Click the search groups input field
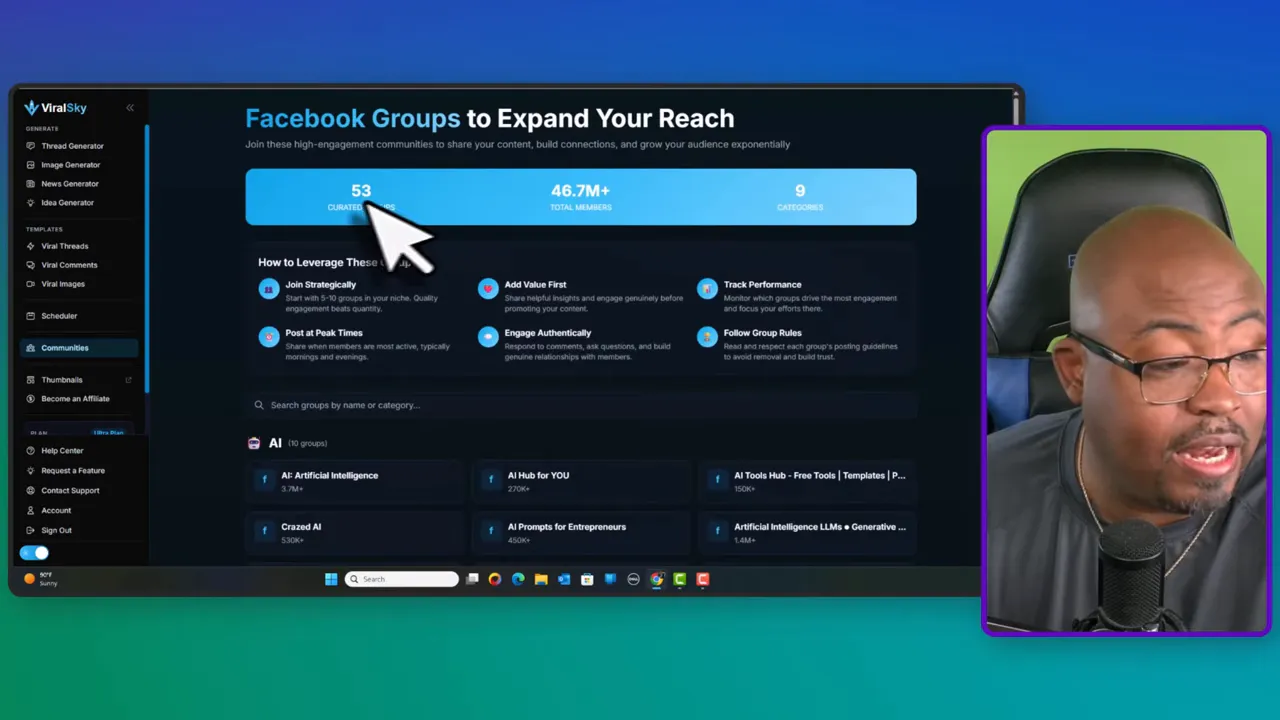 coord(580,405)
